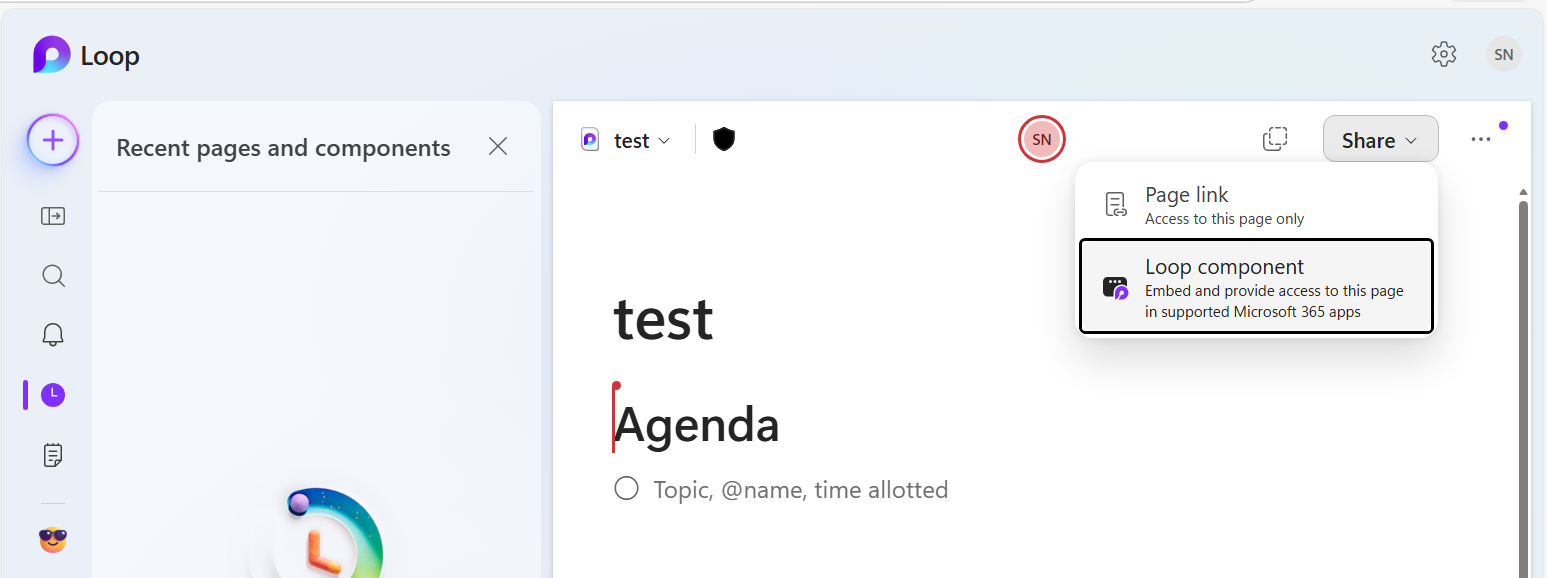Click the Agenda heading text
1547x578 pixels.
tap(697, 425)
